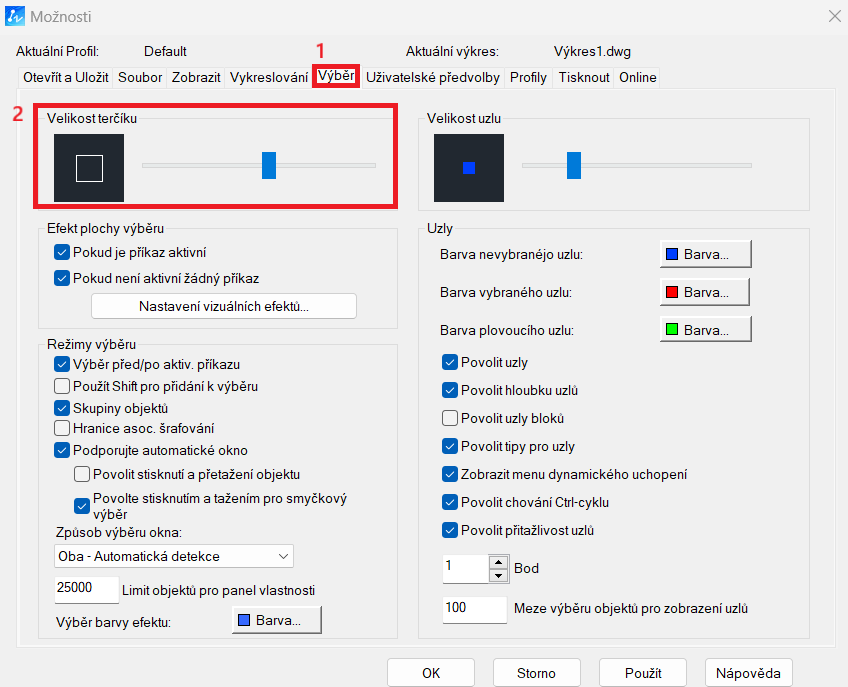Viewport: 848px width, 687px height.
Task: Toggle 'Skupiny objektů' checkbox
Action: [62, 407]
